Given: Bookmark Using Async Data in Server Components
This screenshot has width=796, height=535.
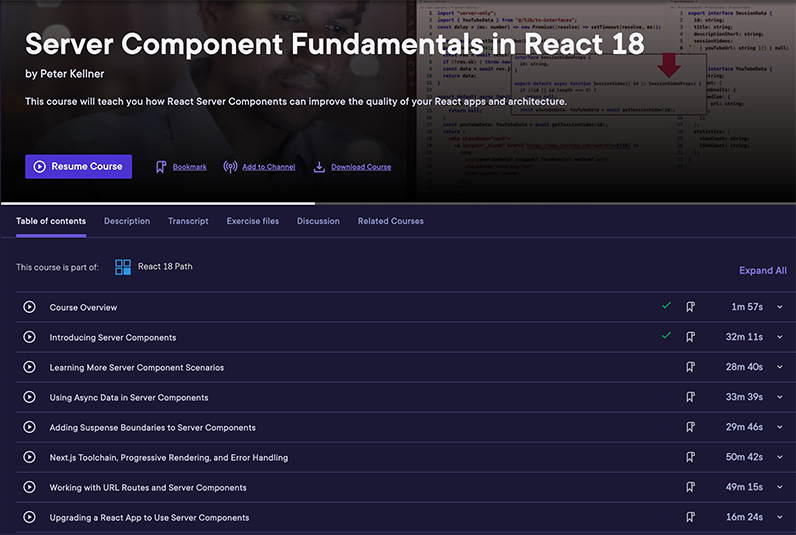Looking at the screenshot, I should (690, 397).
